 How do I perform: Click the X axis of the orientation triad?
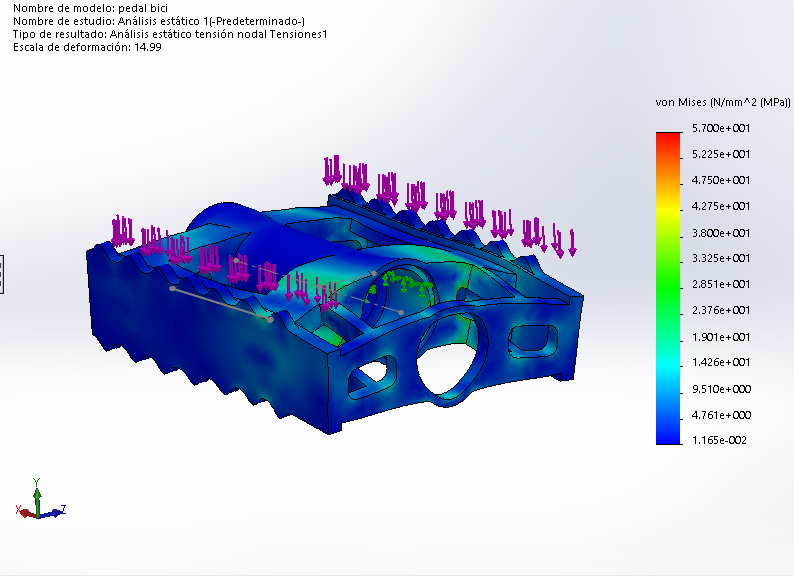click(25, 512)
